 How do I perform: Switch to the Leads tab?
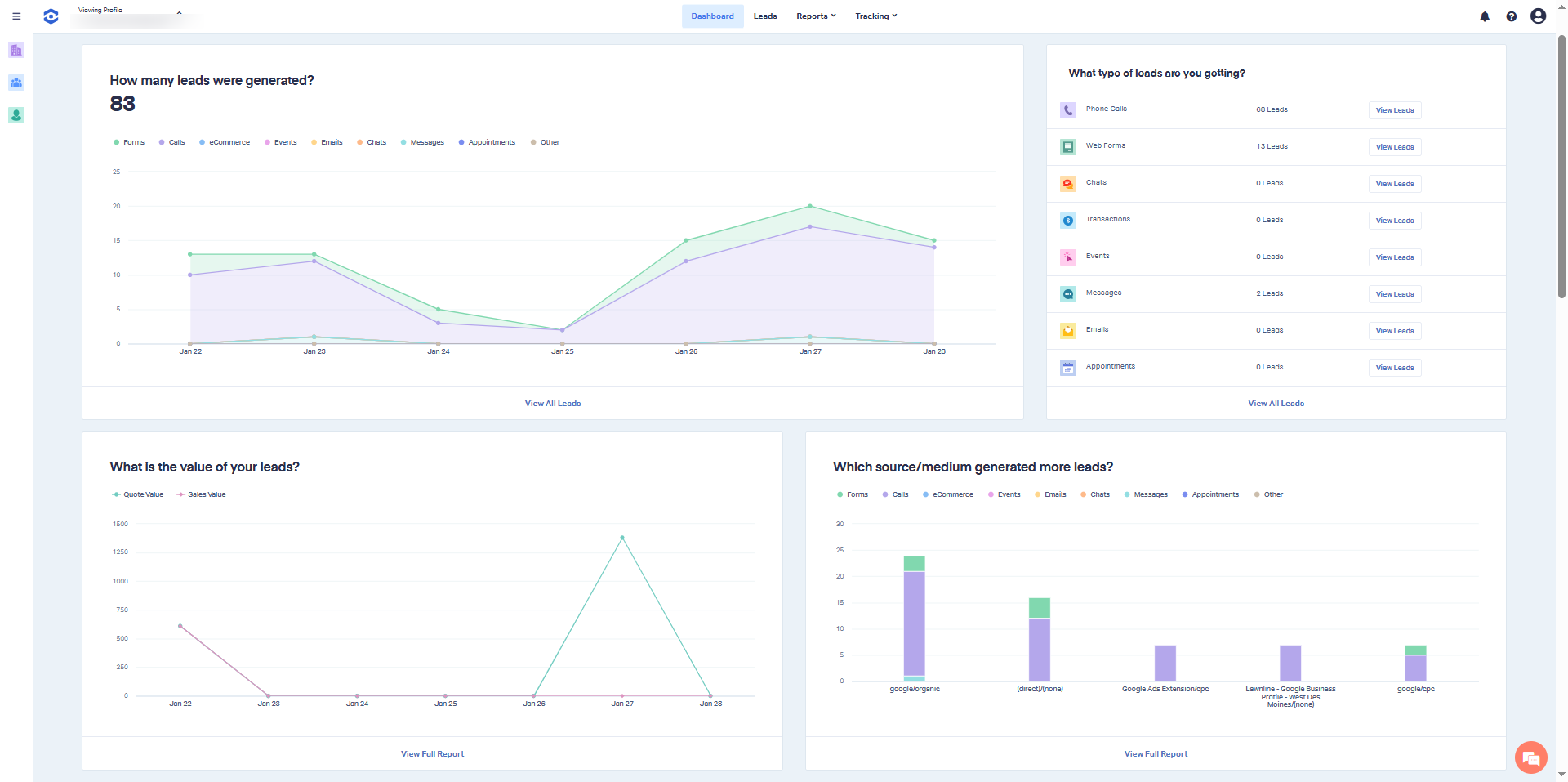pos(764,16)
